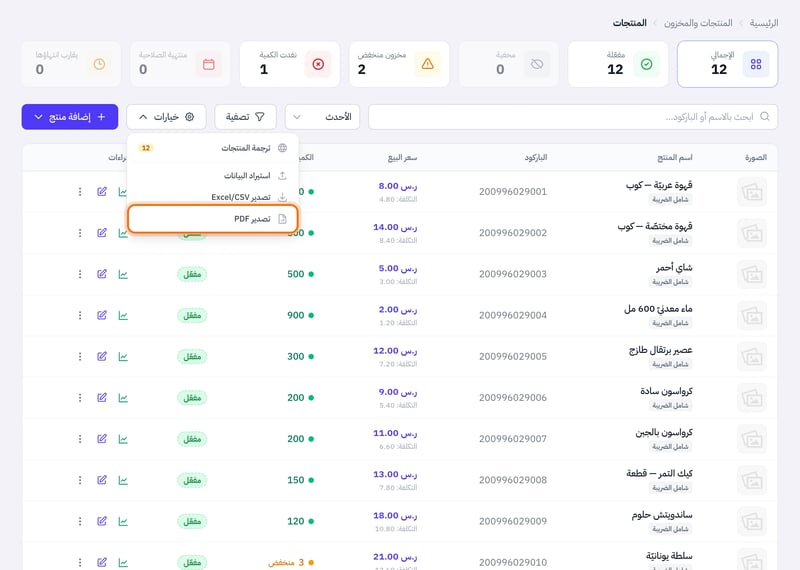Open more actions for شاي أحمر
Screen dimensions: 800x570
click(80, 274)
